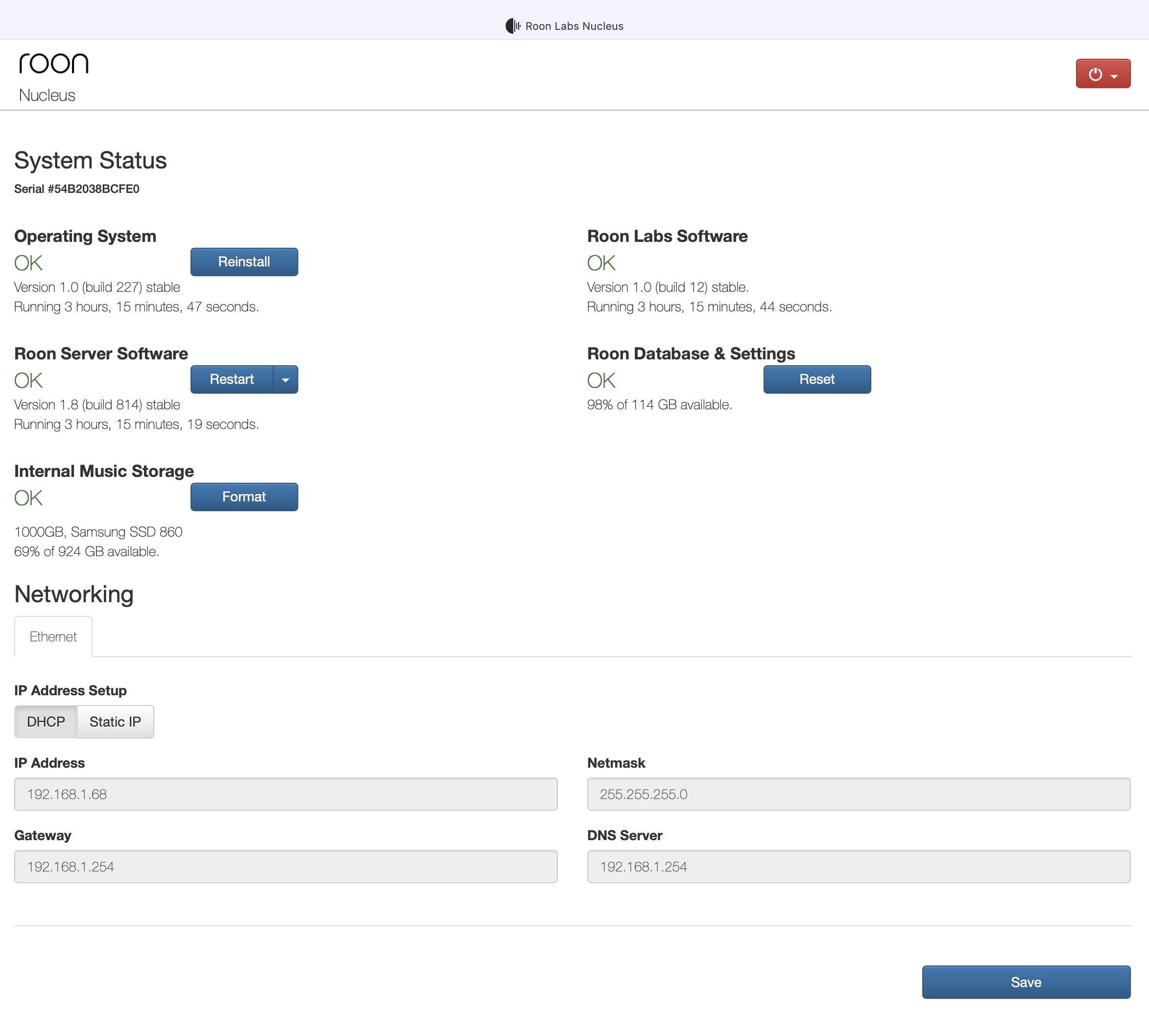Click "Version 1.0 (build 227) stable" text

(97, 287)
